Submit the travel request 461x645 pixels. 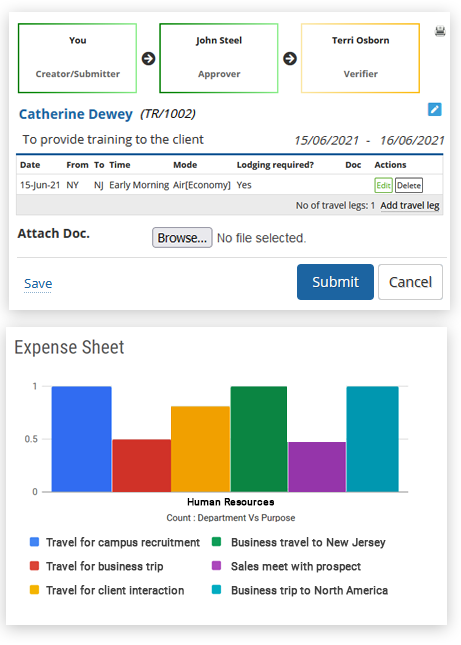[x=335, y=282]
